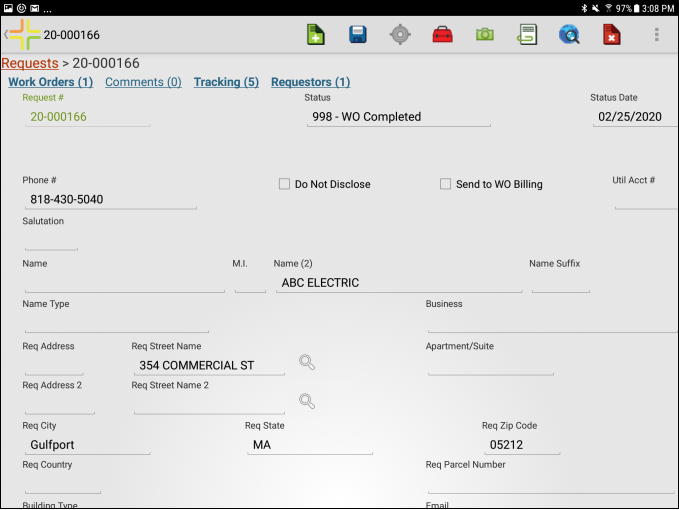The width and height of the screenshot is (679, 510).
Task: Tap the red delete document icon
Action: pyautogui.click(x=611, y=35)
